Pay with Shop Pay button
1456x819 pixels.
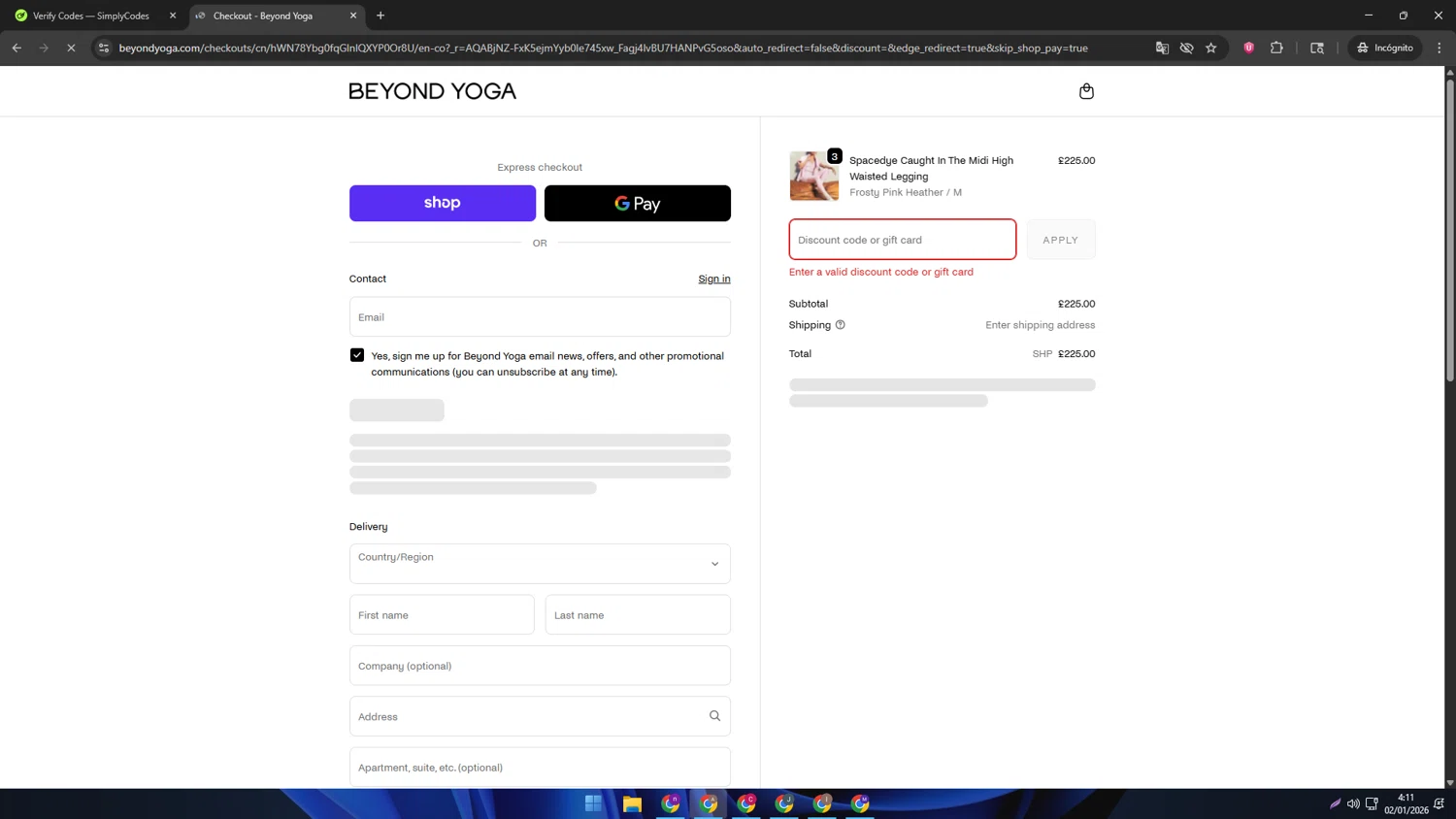tap(443, 203)
